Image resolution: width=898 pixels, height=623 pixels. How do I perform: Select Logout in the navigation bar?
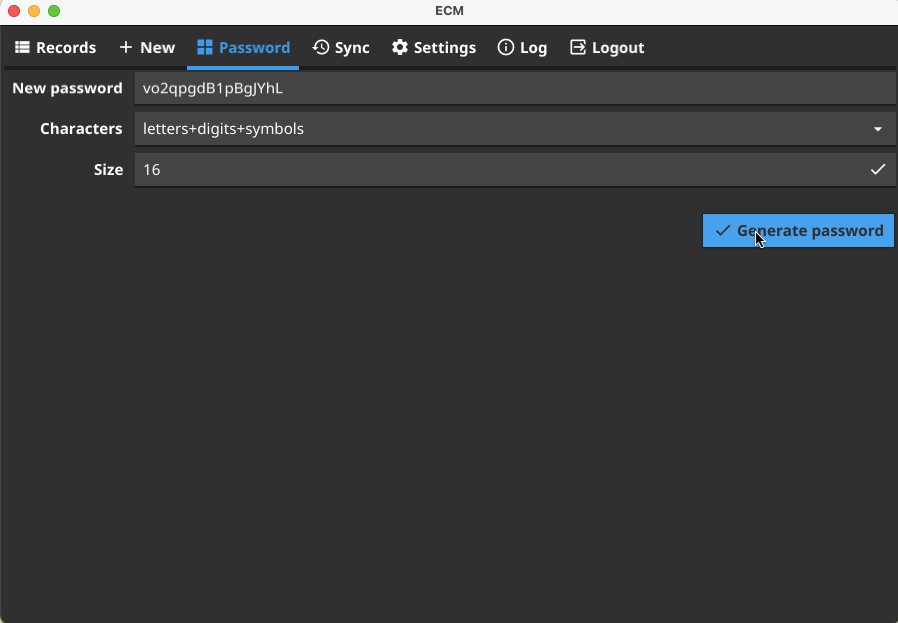pos(607,47)
